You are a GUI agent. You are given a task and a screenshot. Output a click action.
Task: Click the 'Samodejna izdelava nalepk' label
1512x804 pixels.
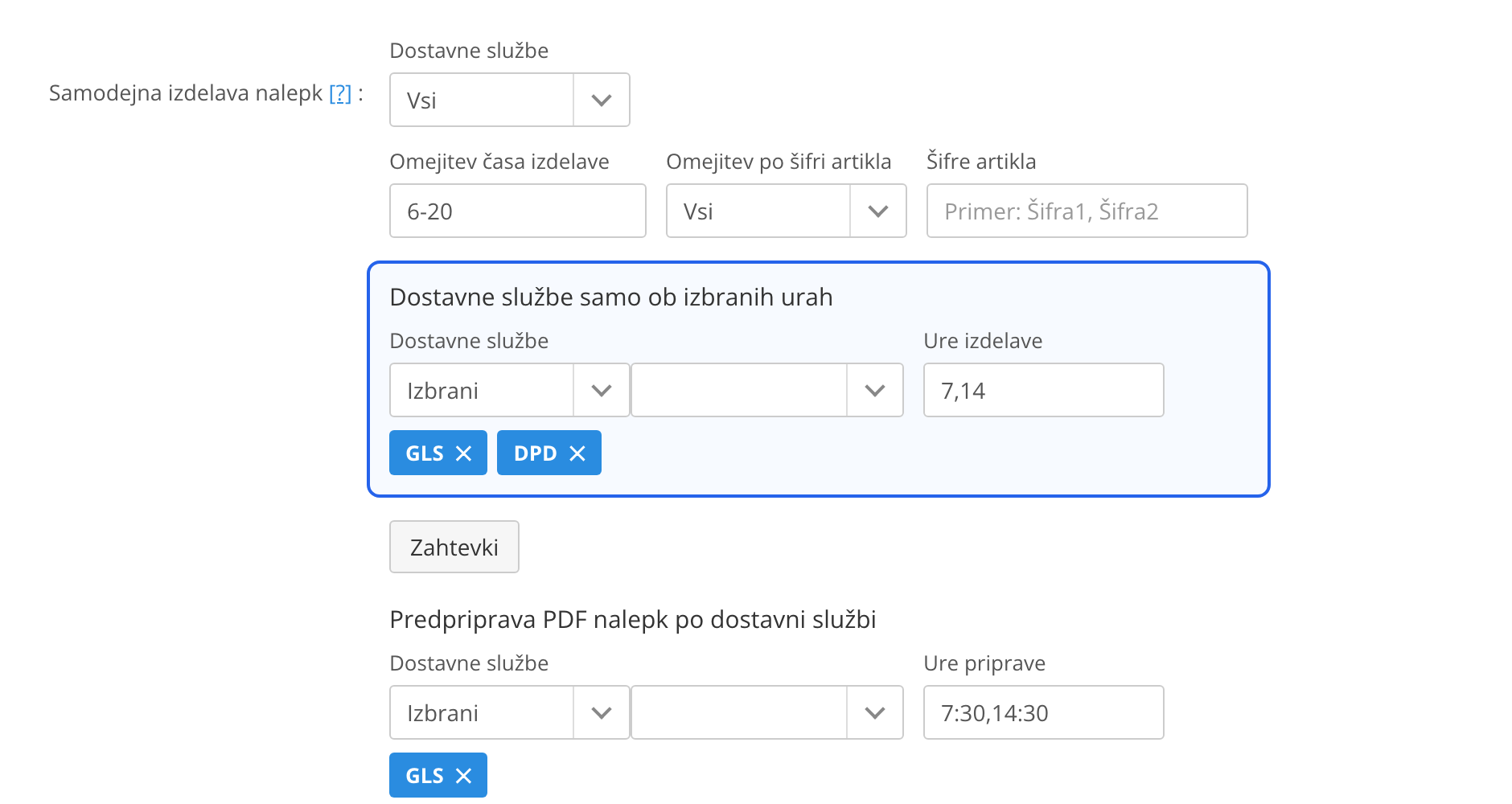point(186,93)
